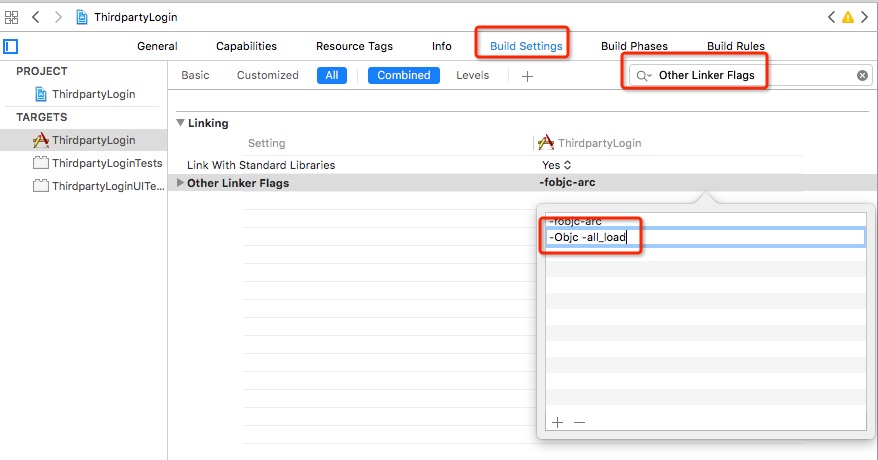Switch to the Resource Tags tab
Image resolution: width=878 pixels, height=460 pixels.
point(354,46)
